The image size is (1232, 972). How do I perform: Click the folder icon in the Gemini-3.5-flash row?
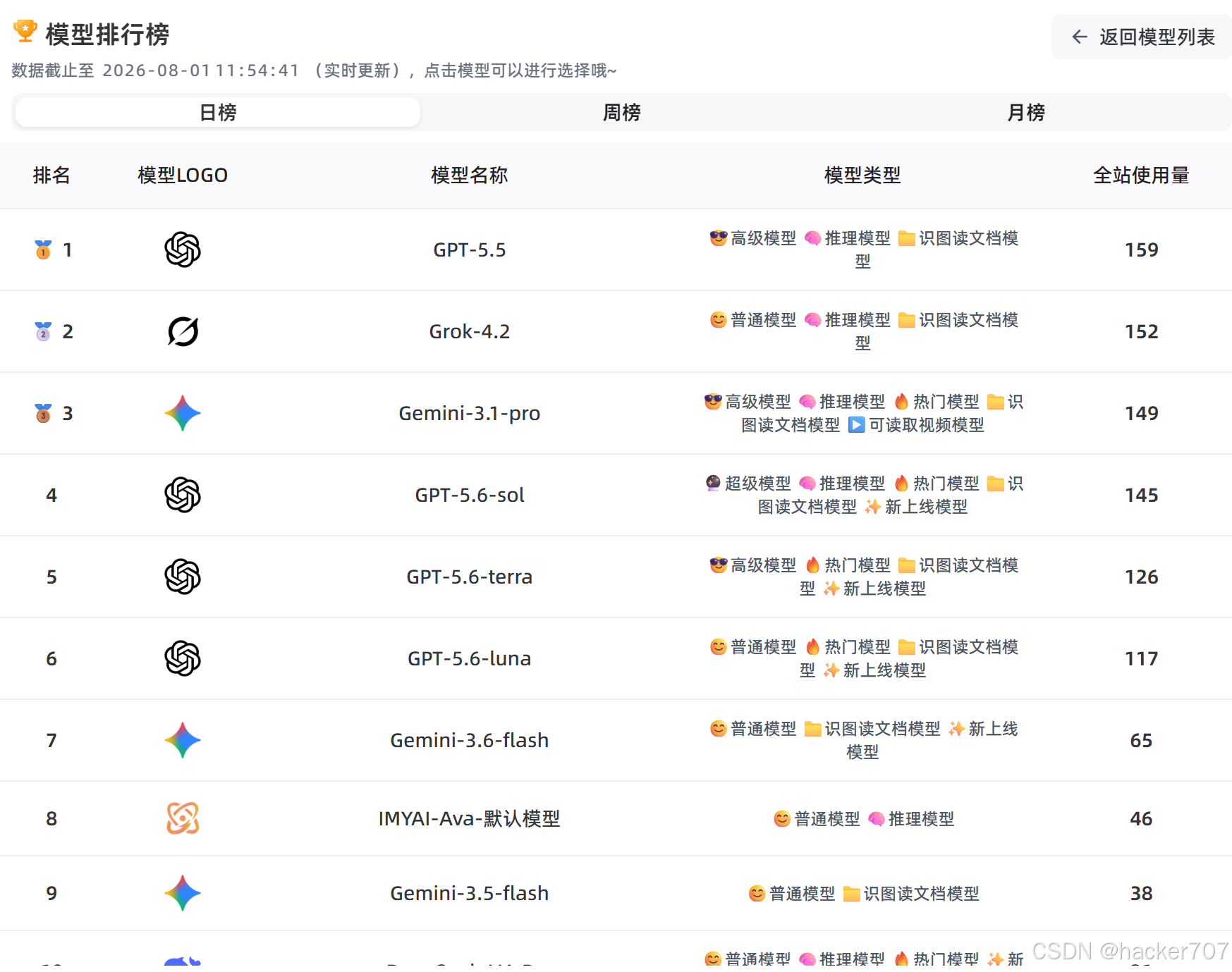[851, 894]
